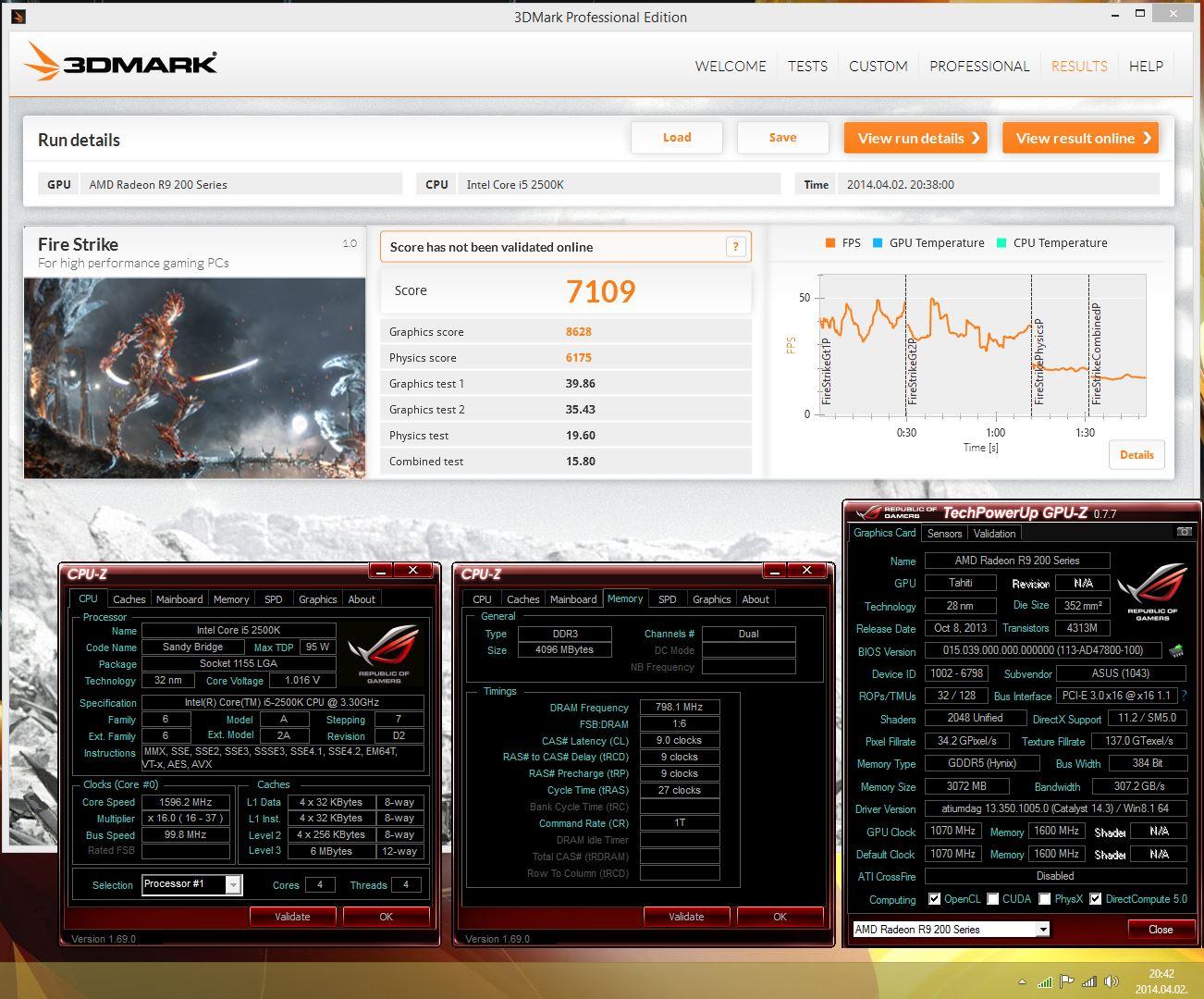Click the GPU name field in Run details
1204x999 pixels.
(240, 184)
